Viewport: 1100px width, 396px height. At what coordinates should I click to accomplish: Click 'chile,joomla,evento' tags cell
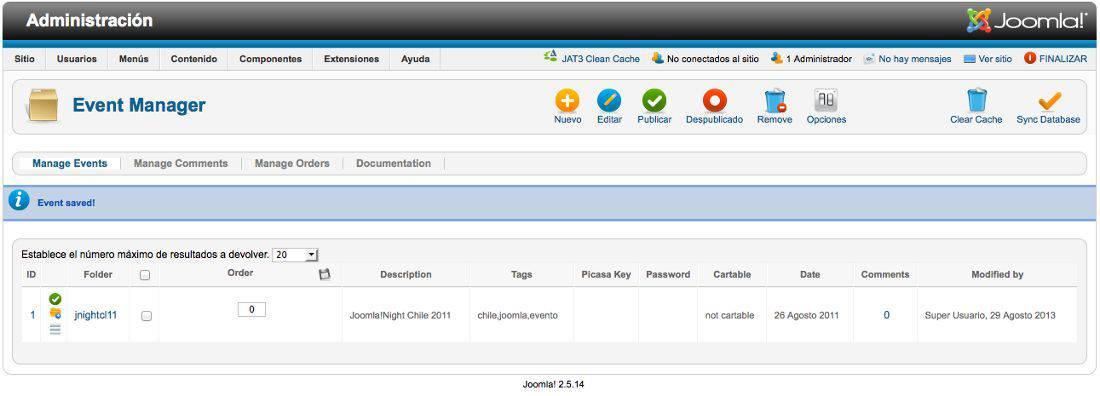[x=517, y=315]
